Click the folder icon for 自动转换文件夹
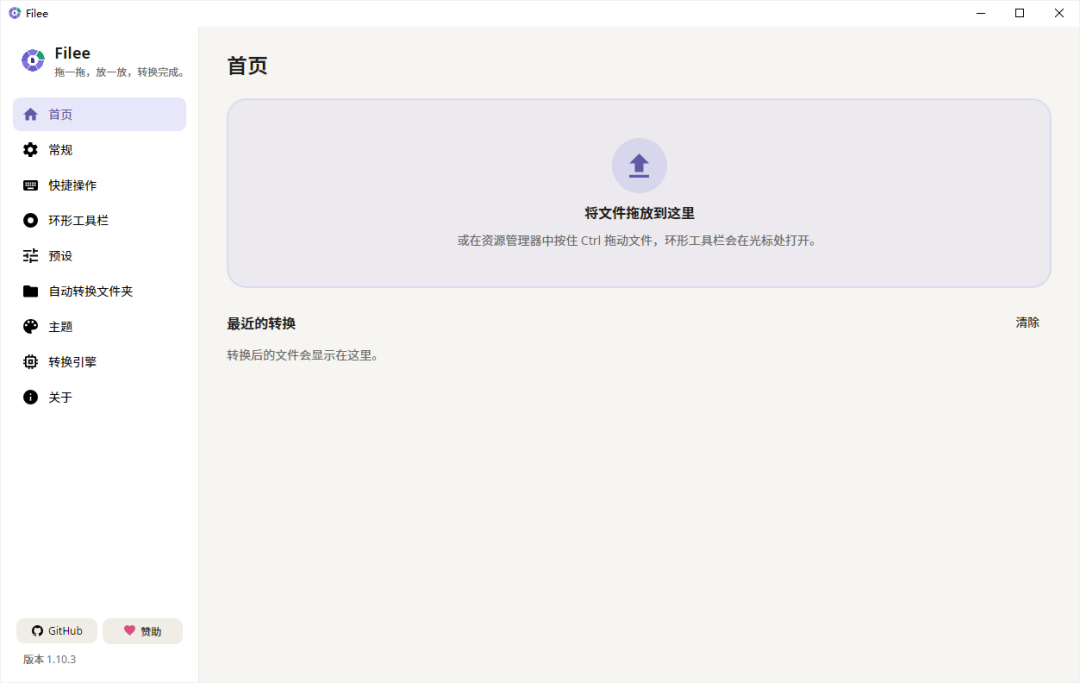1080x683 pixels. coord(30,291)
